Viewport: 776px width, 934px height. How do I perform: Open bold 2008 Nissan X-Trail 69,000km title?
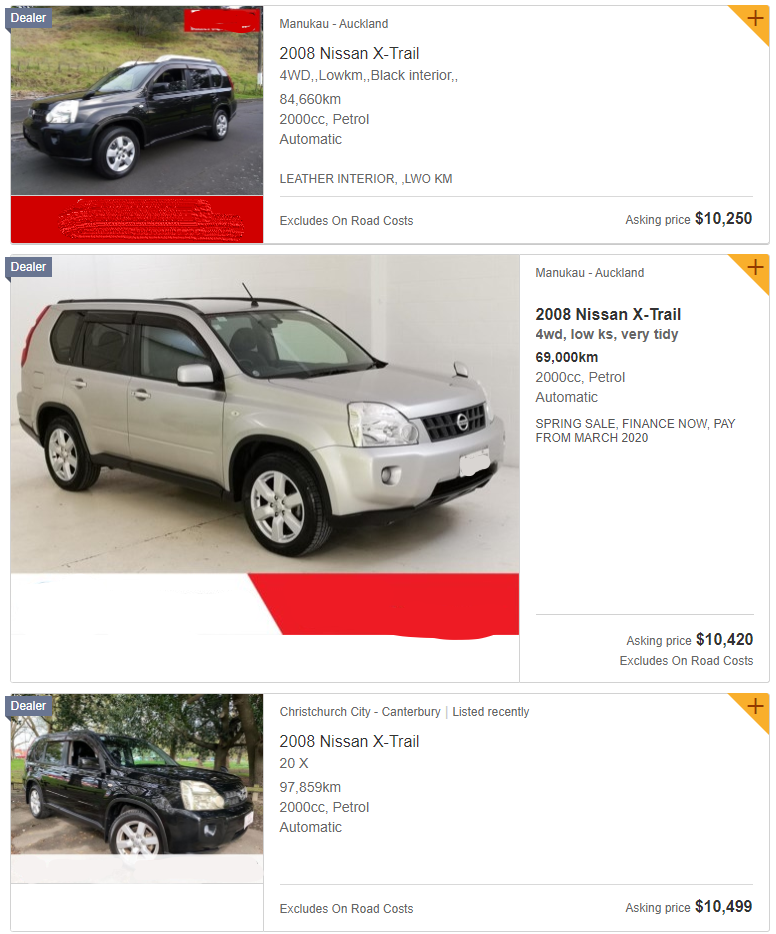pyautogui.click(x=608, y=315)
